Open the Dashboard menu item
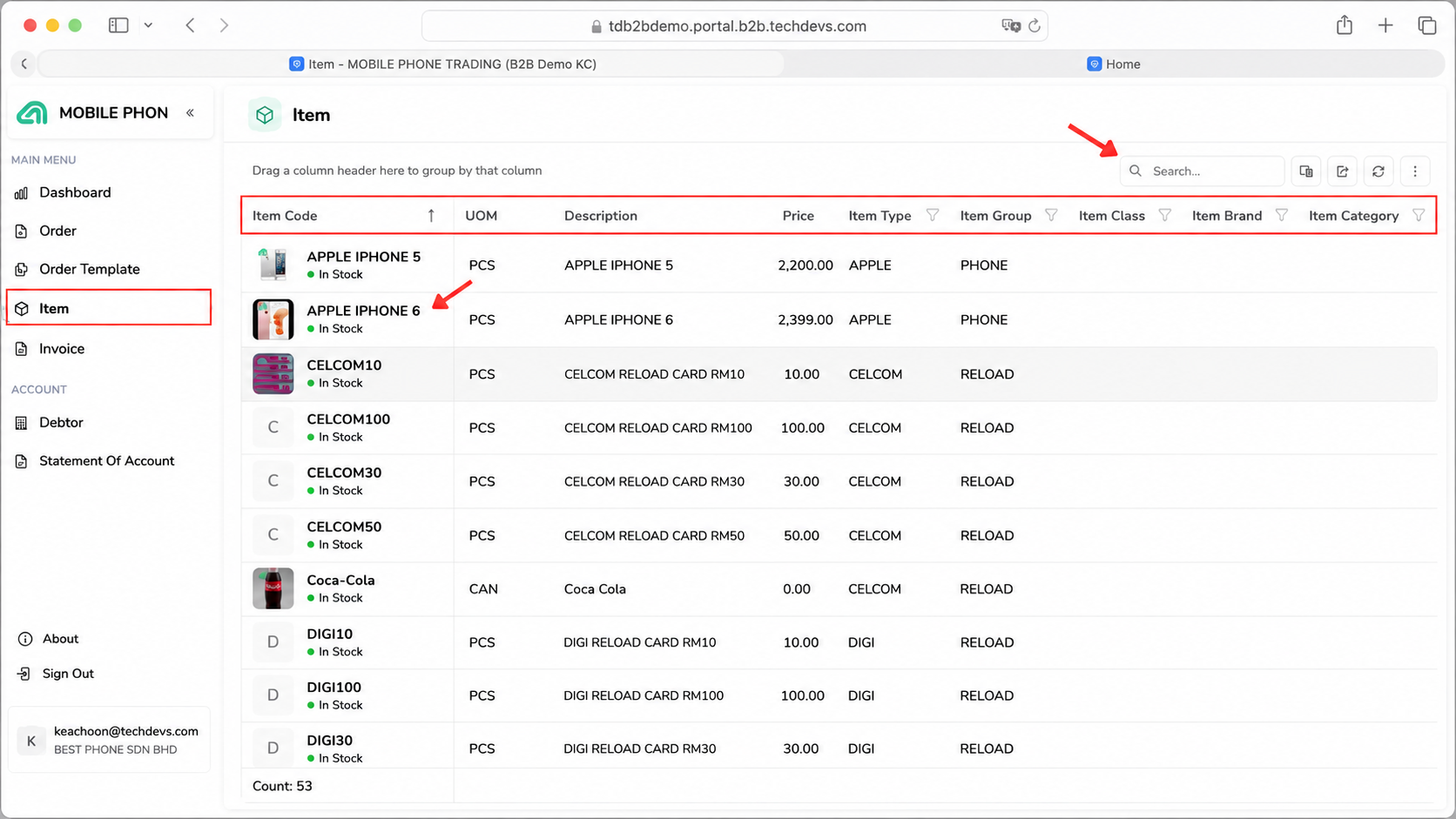The width and height of the screenshot is (1456, 819). pos(75,192)
